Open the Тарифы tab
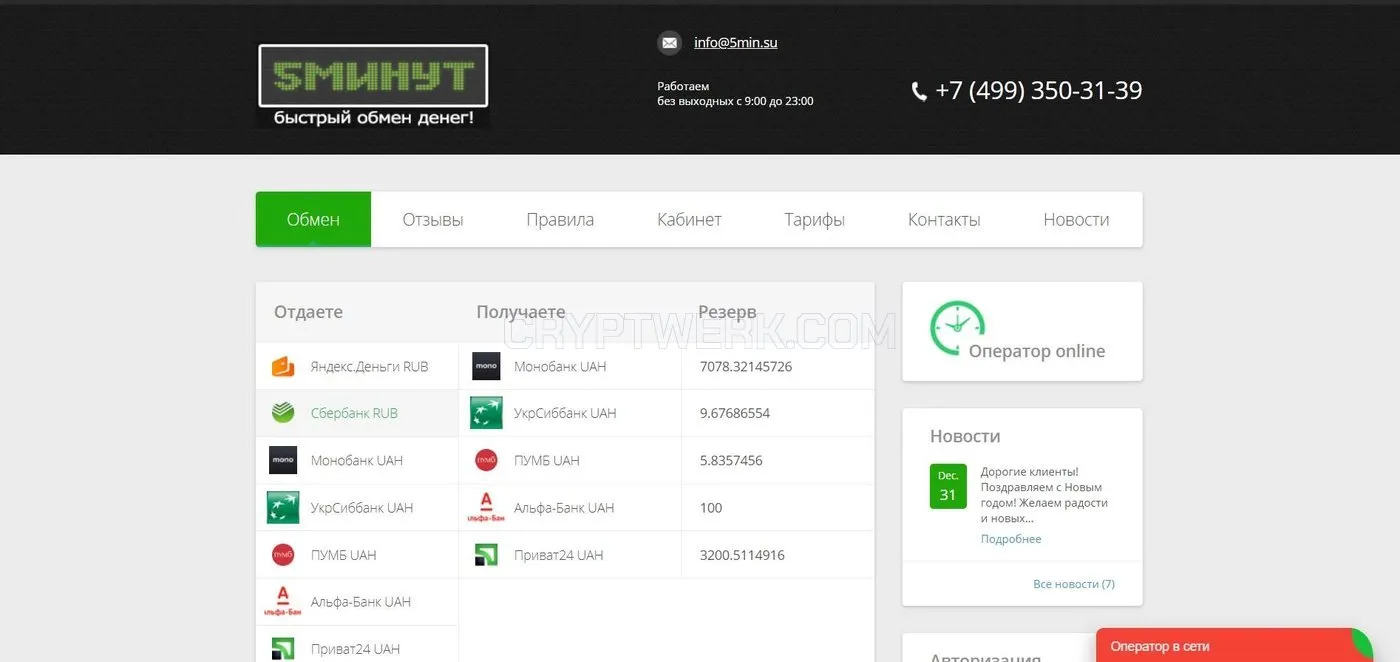Screen dimensions: 1400x662 pyautogui.click(x=814, y=219)
